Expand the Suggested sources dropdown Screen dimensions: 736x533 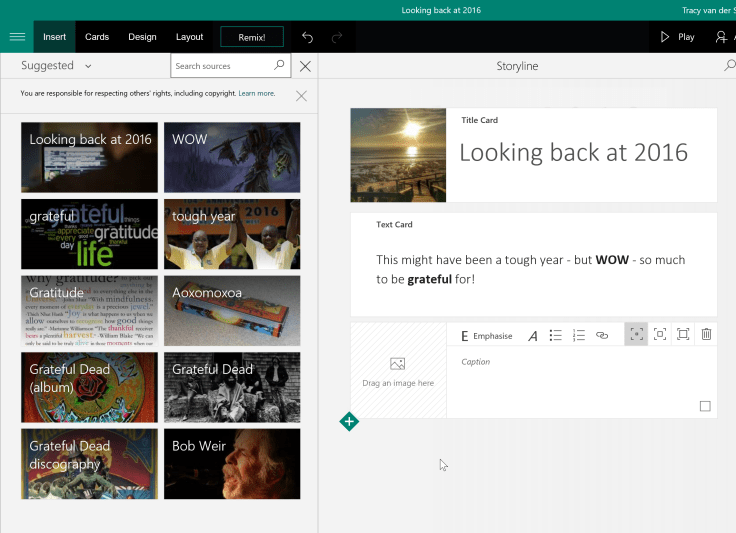point(57,66)
